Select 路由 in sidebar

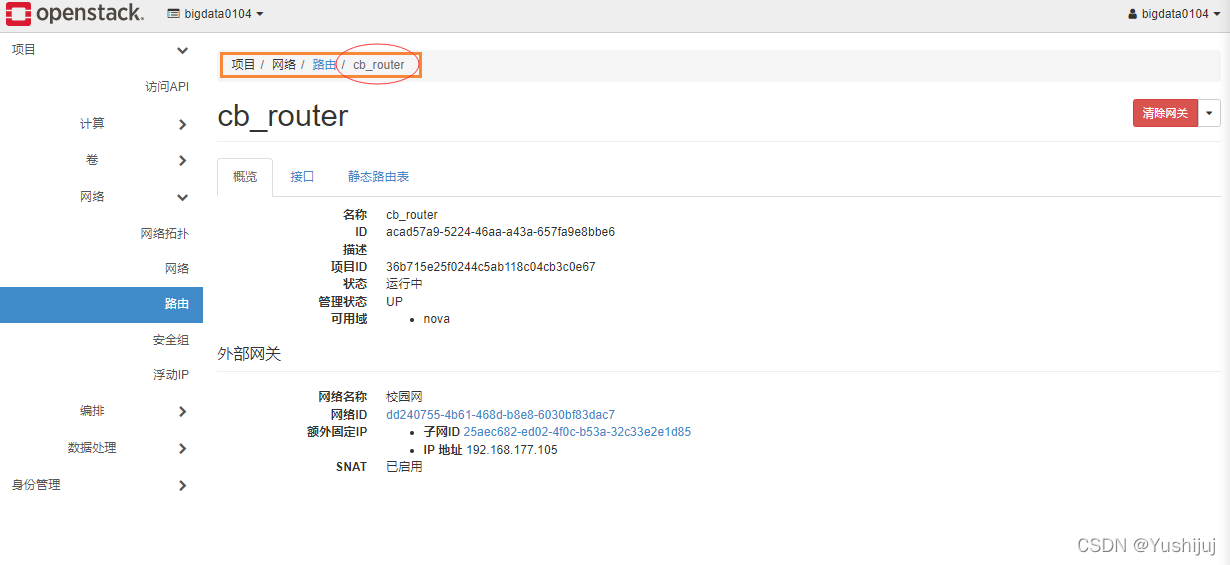(x=101, y=304)
